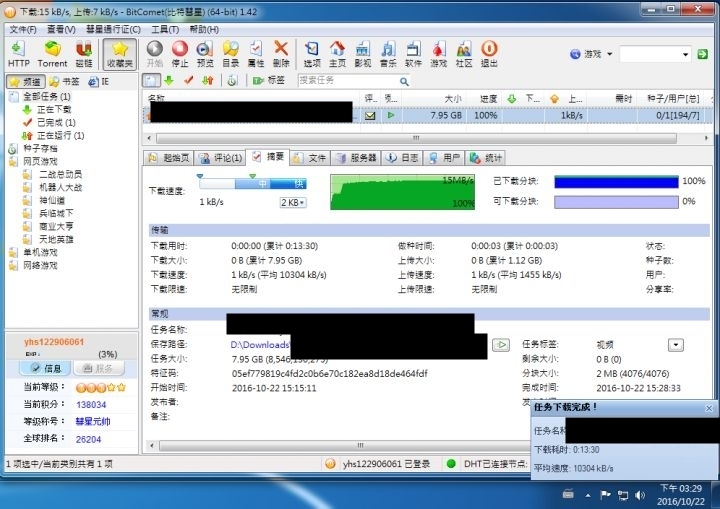Switch to 日志 tab
Screen dimensions: 720x509
click(x=402, y=158)
